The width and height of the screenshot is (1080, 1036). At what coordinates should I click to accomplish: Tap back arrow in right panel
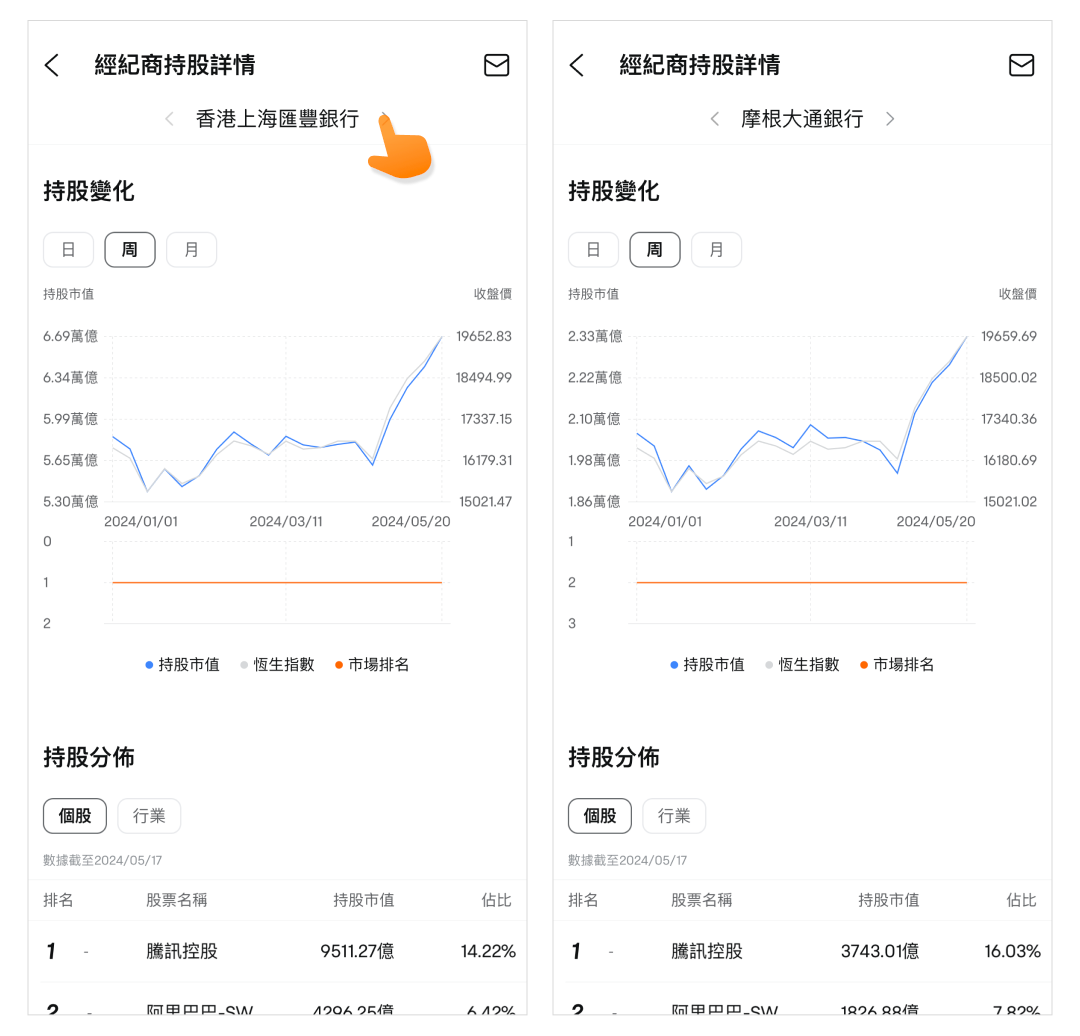tap(576, 66)
